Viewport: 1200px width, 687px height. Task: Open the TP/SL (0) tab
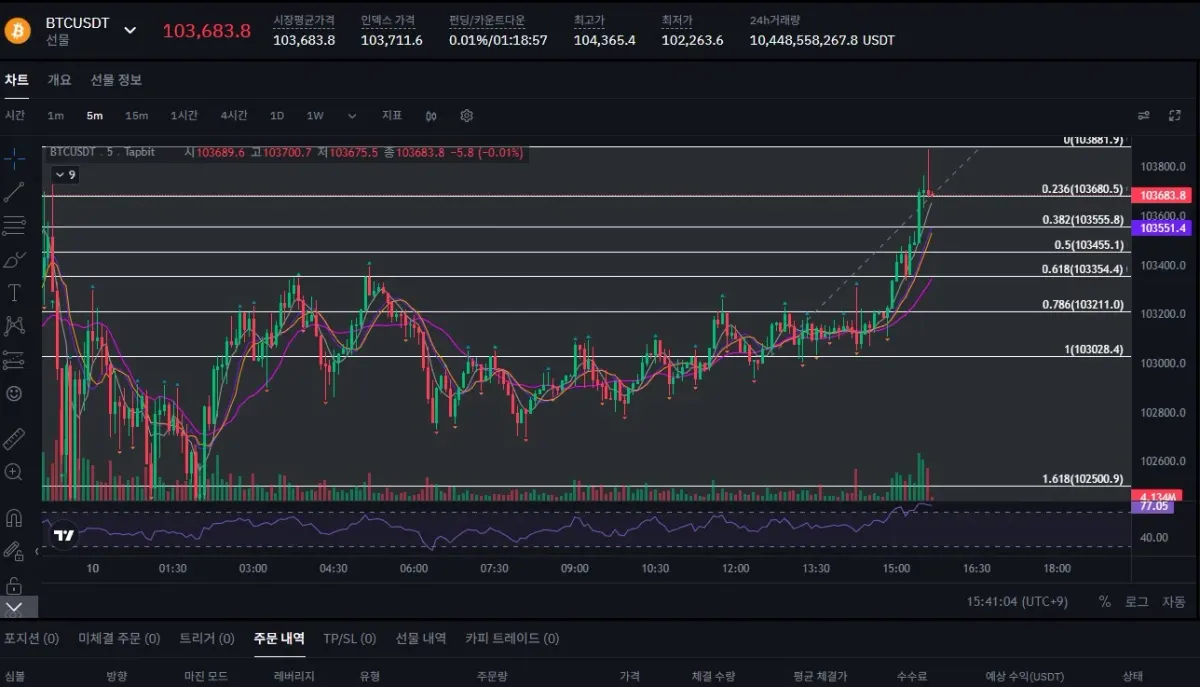point(349,638)
